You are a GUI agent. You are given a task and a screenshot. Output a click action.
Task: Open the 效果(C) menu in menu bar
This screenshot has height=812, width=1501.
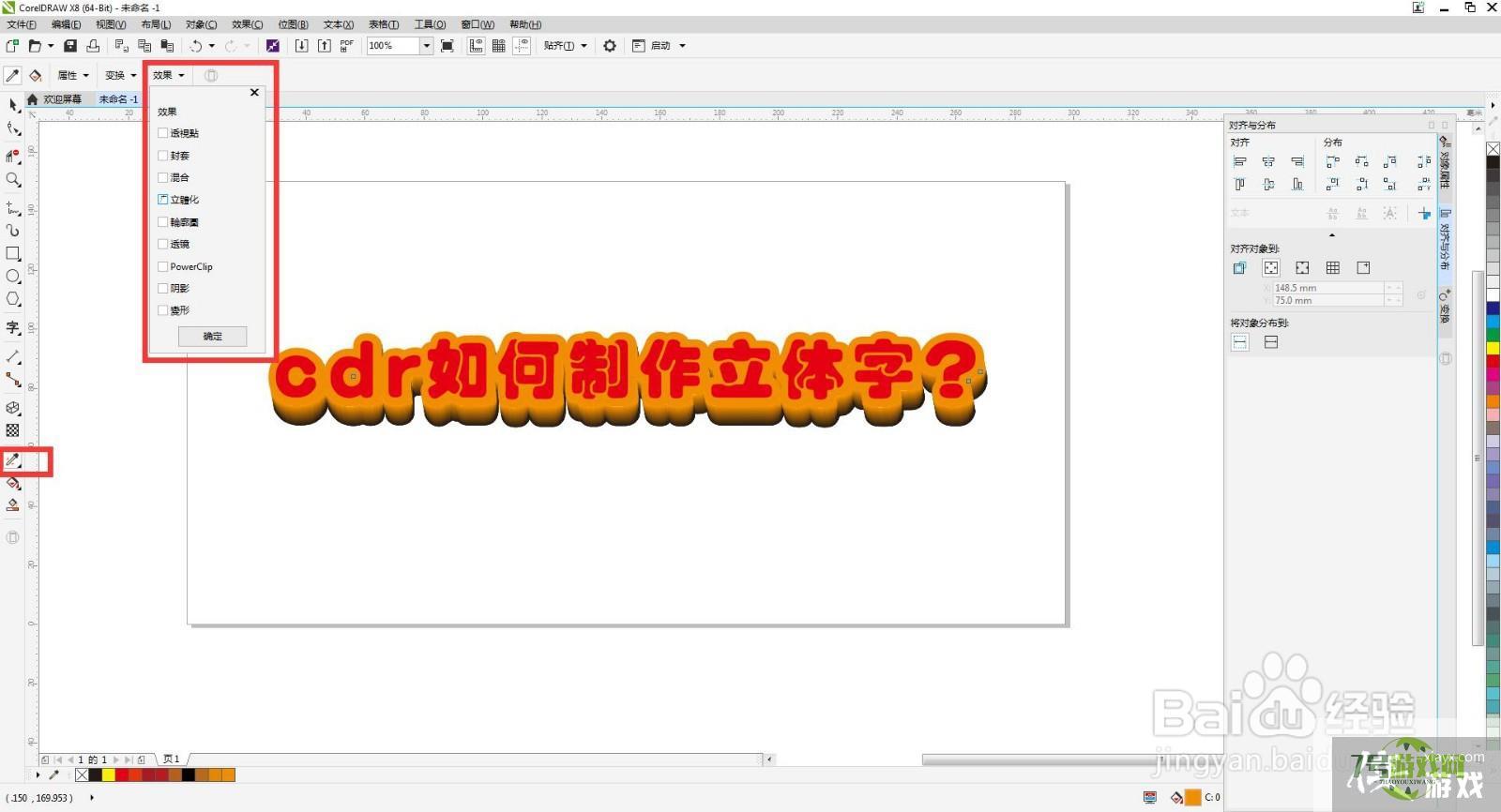pyautogui.click(x=248, y=24)
